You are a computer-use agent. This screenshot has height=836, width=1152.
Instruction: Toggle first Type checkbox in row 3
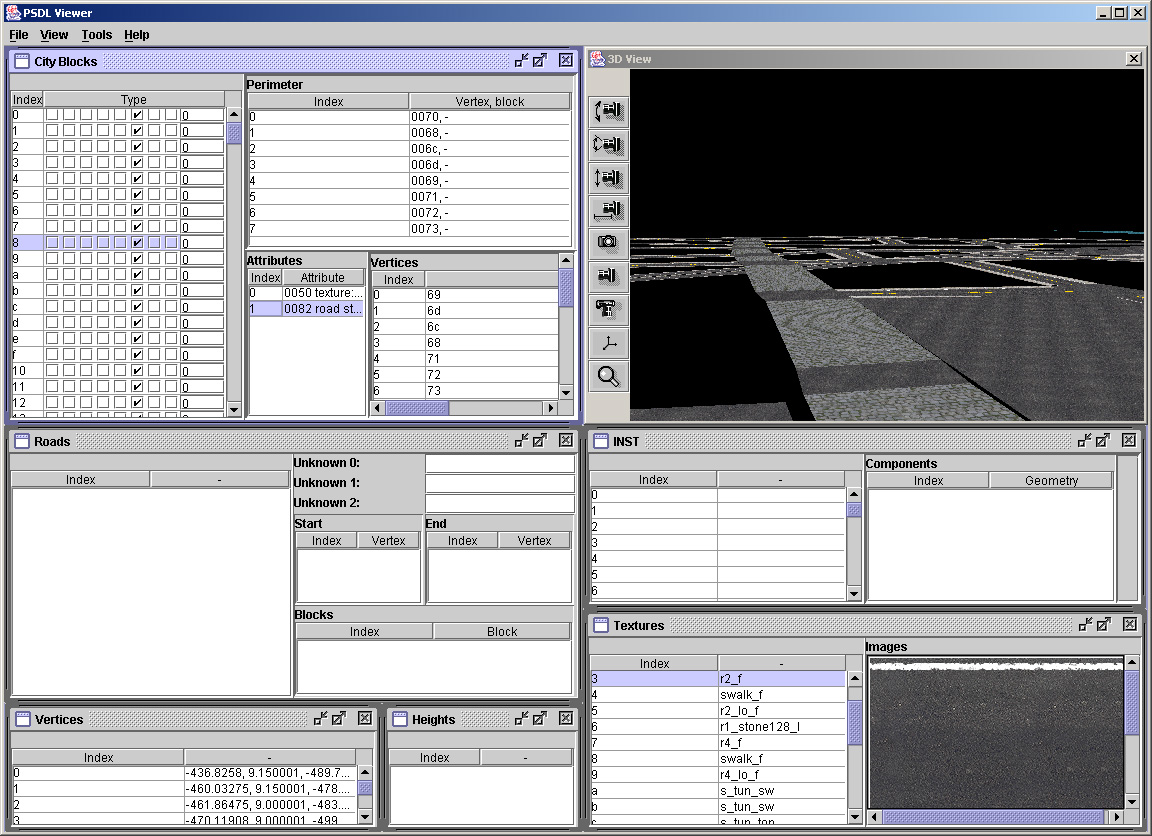pos(51,163)
